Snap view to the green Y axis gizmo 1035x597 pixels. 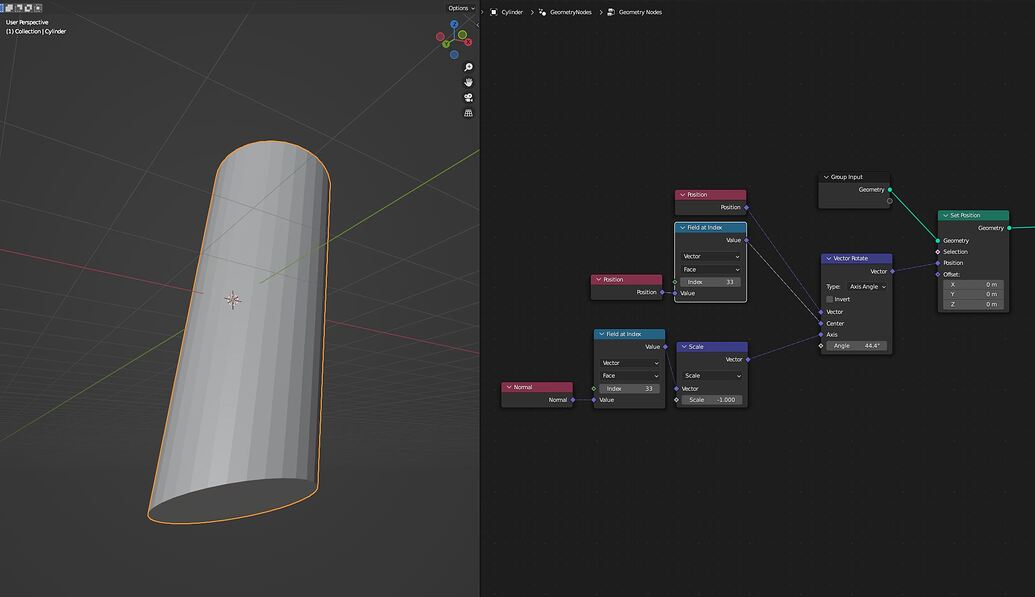[x=446, y=44]
